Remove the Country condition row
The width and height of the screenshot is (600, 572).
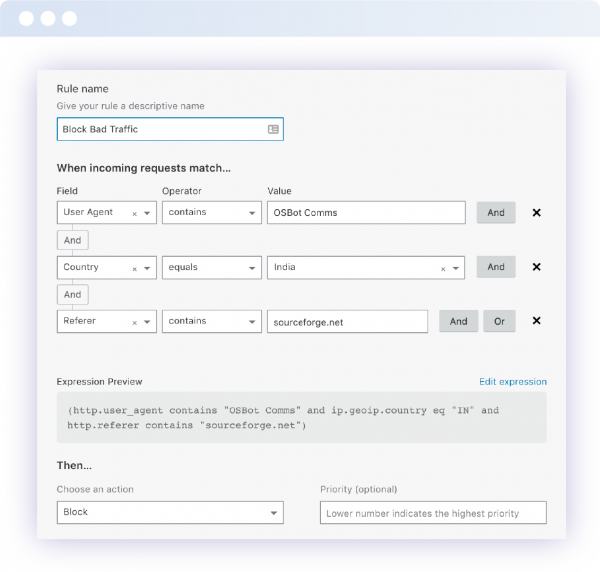[536, 267]
